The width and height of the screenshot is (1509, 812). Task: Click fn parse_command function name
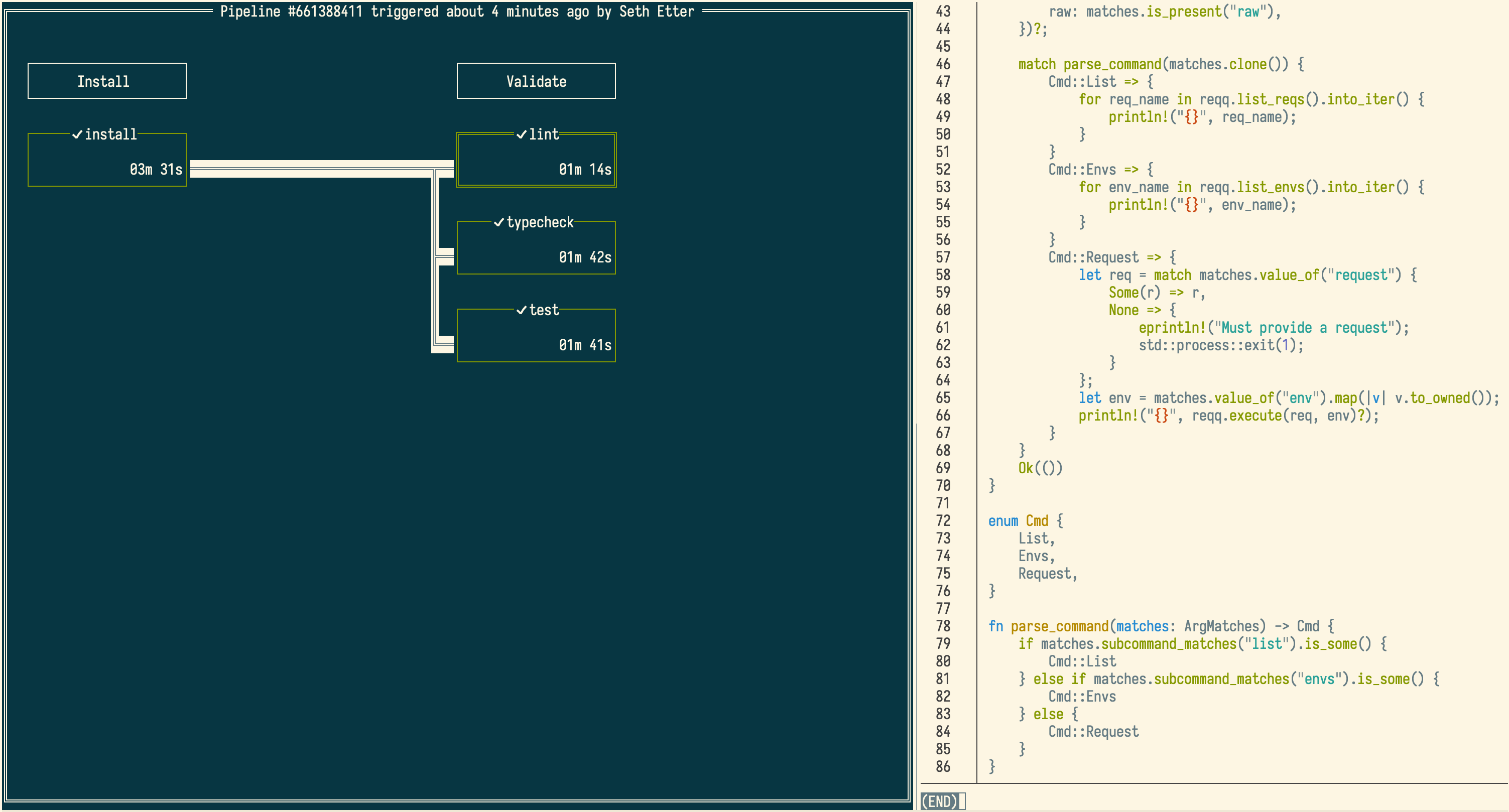(x=1059, y=626)
